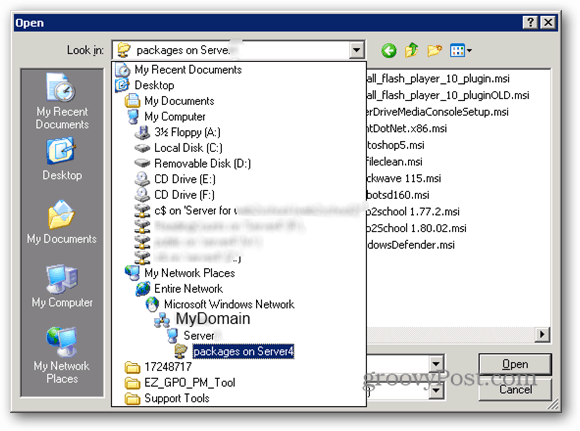
Task: Click the horizontal scrollbar track
Action: [451, 334]
